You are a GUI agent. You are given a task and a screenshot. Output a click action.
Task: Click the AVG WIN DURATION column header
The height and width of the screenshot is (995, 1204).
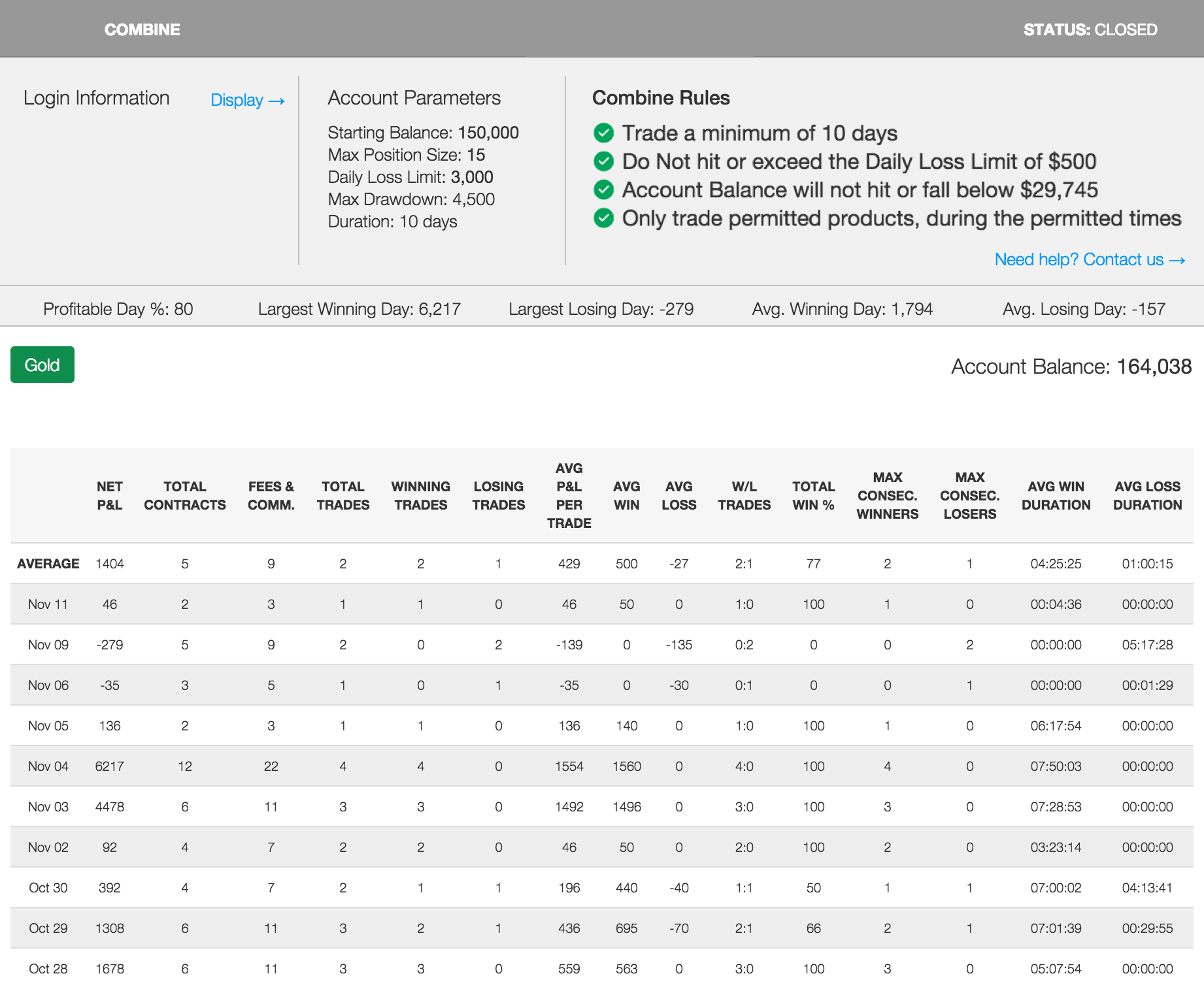pyautogui.click(x=1056, y=496)
